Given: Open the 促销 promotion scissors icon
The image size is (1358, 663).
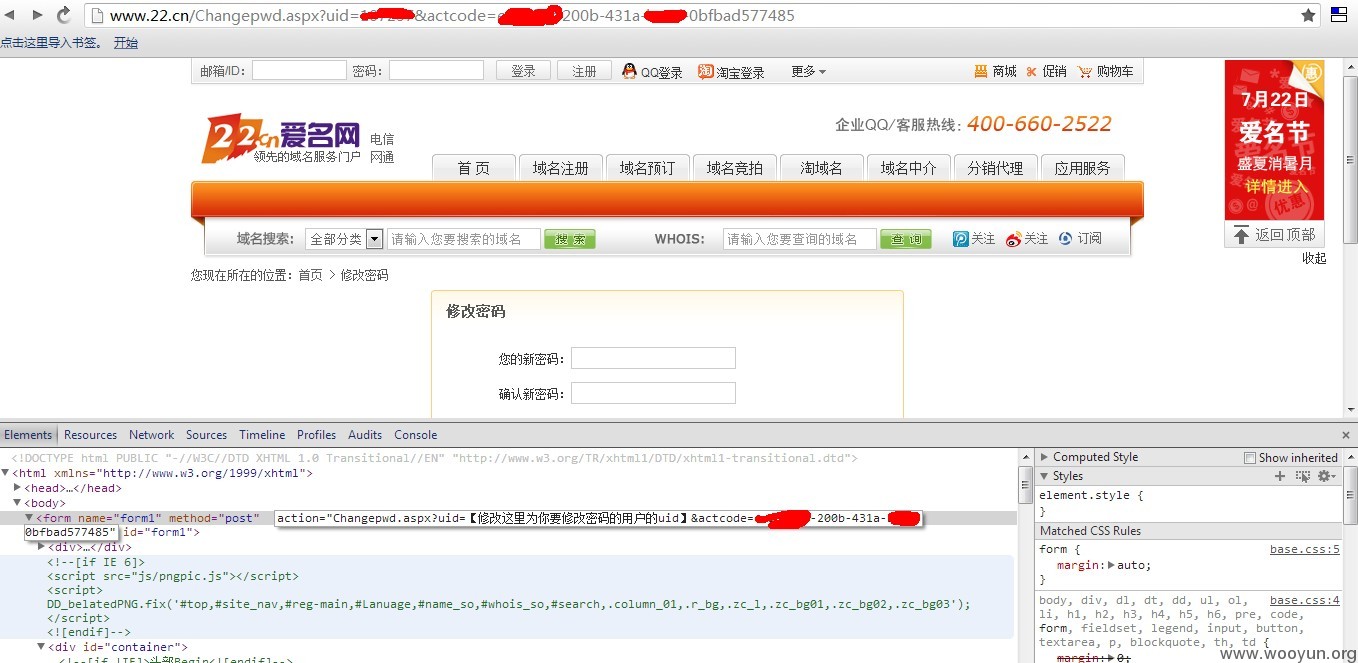Looking at the screenshot, I should 1032,71.
